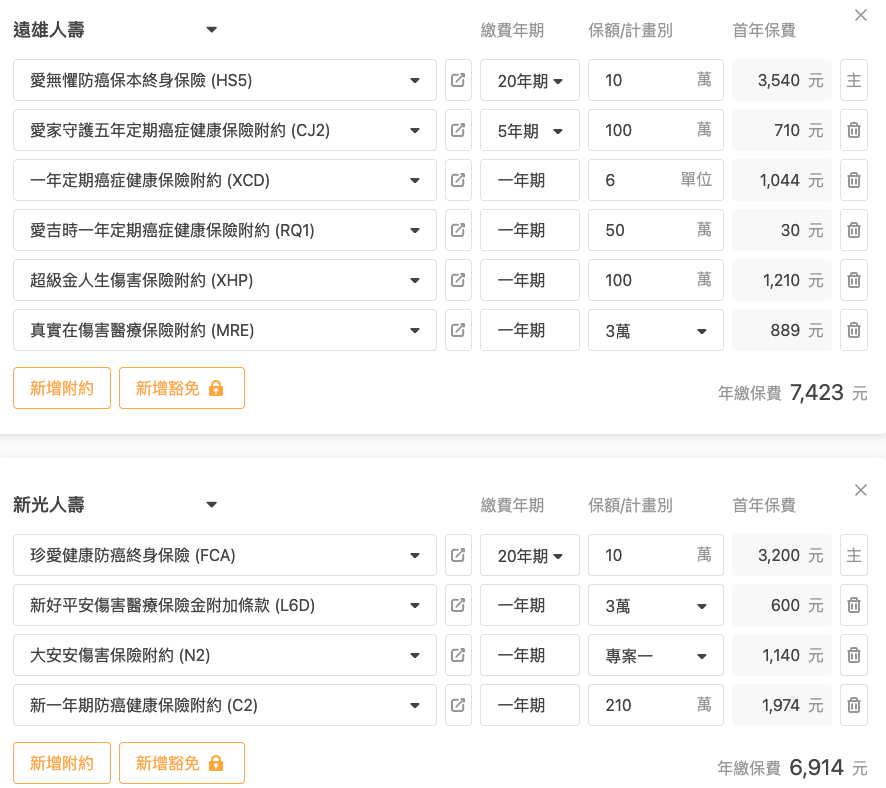The width and height of the screenshot is (886, 788).
Task: Click 新增附約 button under 遠雄人壽
Action: (x=62, y=388)
